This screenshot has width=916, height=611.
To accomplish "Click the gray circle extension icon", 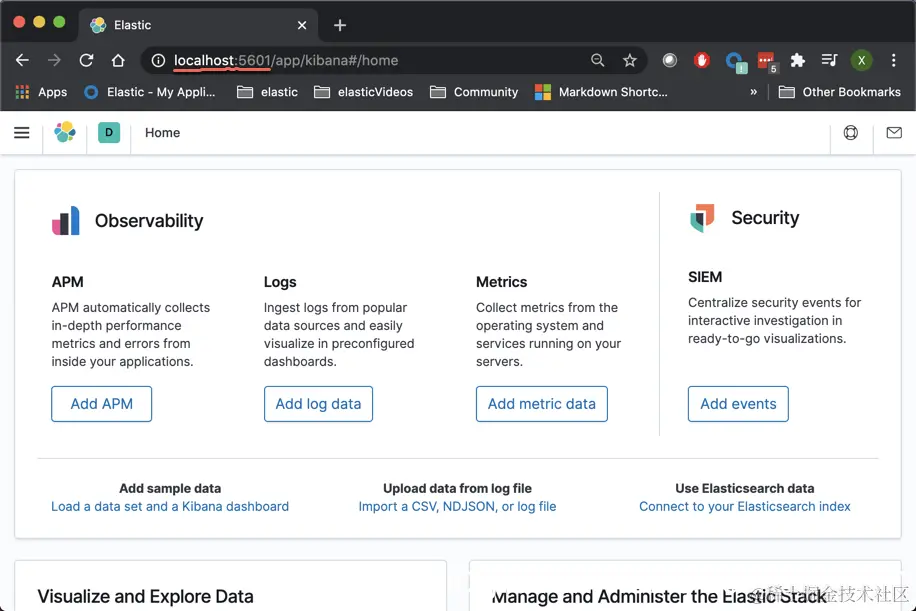I will point(669,60).
